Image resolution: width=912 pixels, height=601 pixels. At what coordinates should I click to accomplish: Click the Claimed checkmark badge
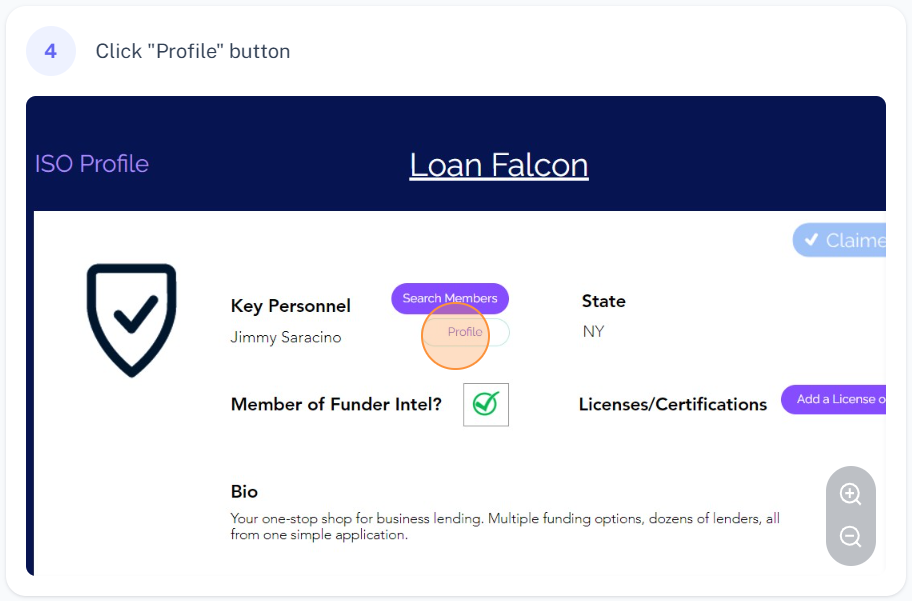pyautogui.click(x=840, y=240)
